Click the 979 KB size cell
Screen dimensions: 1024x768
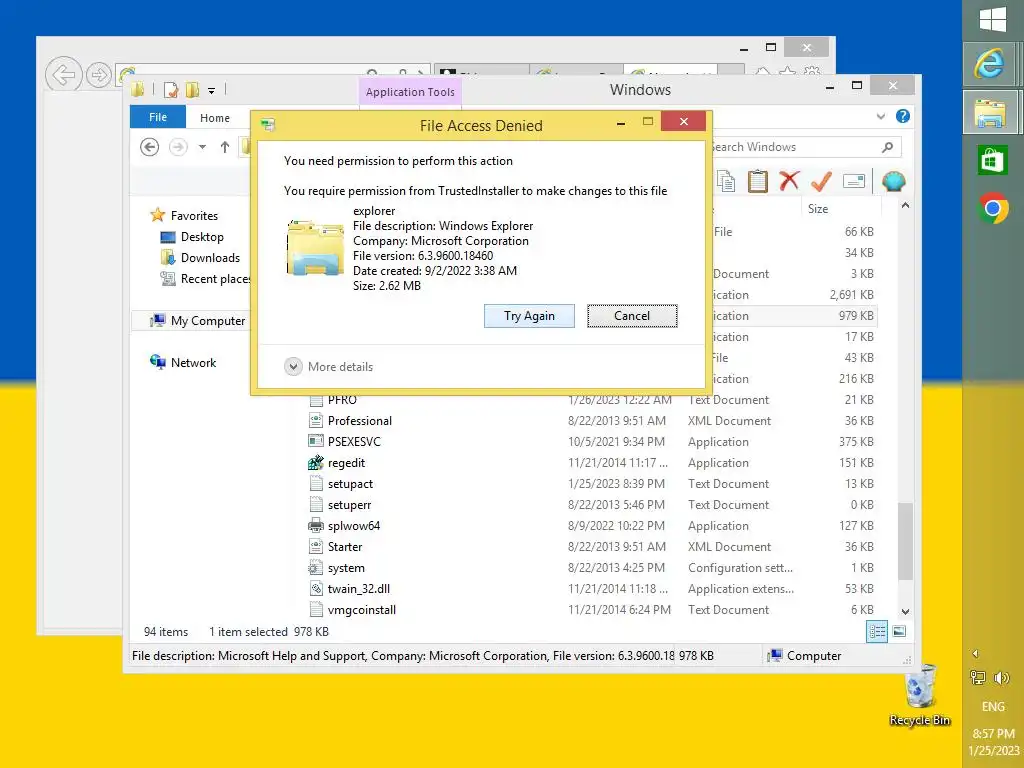(856, 316)
